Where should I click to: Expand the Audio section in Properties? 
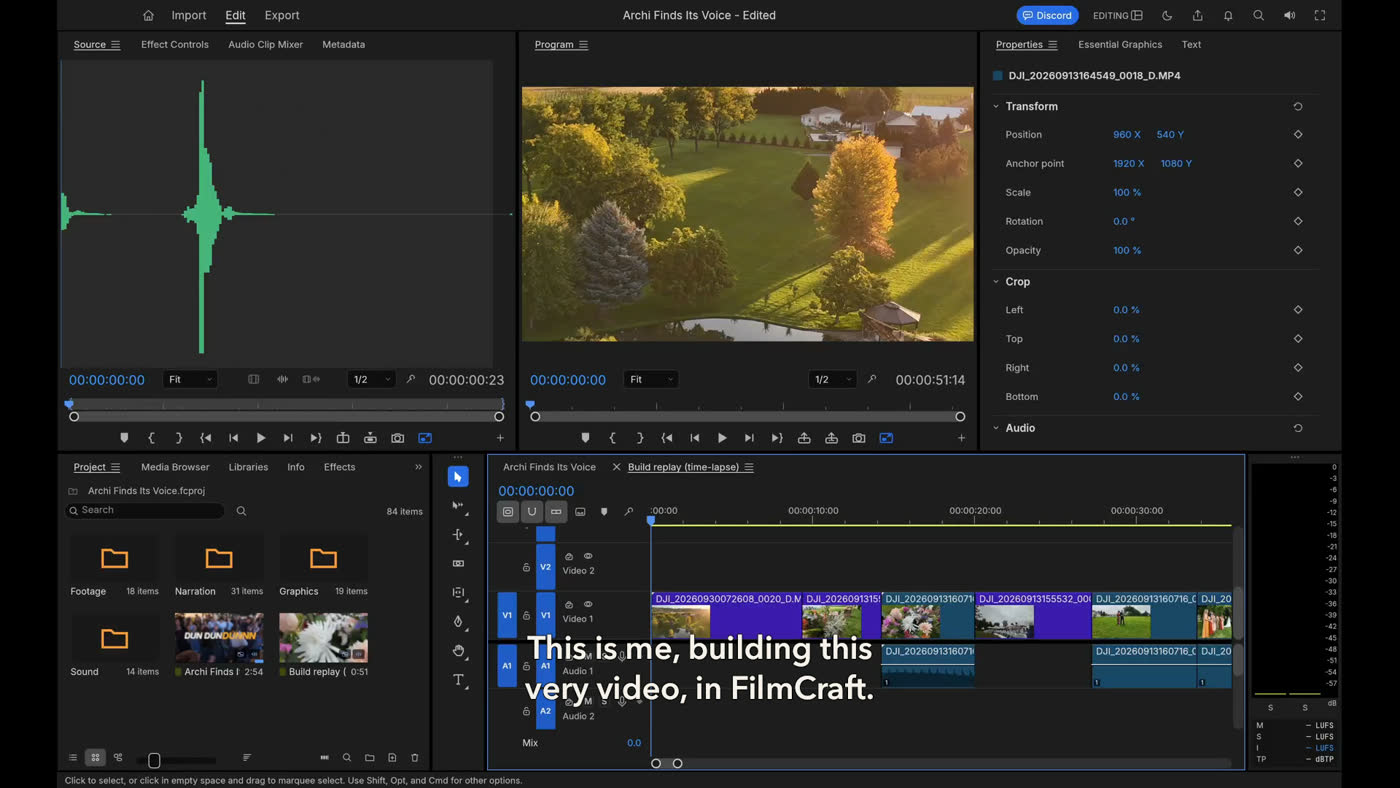click(x=996, y=428)
